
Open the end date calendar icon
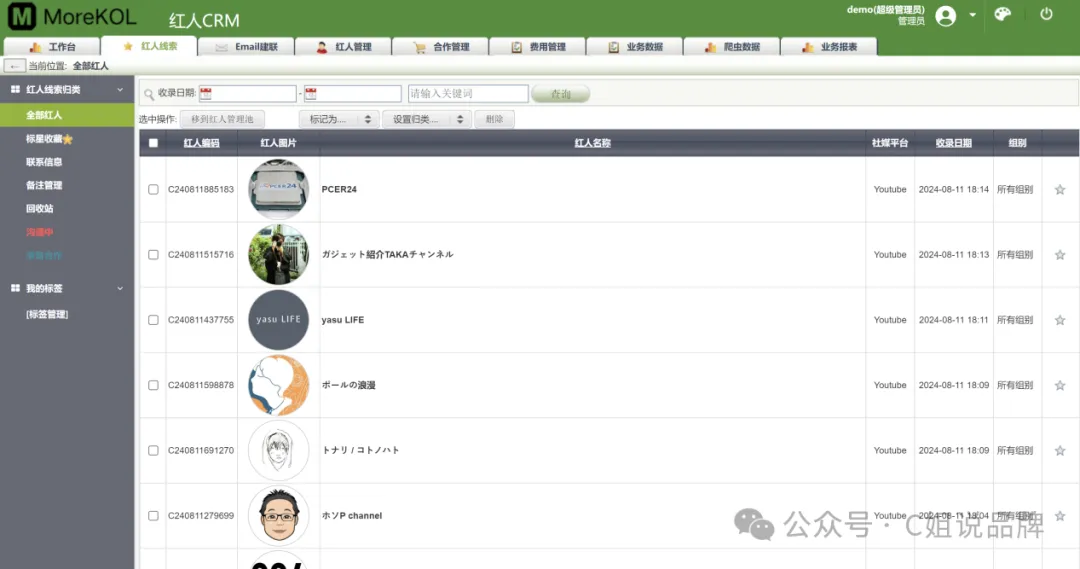coord(311,94)
